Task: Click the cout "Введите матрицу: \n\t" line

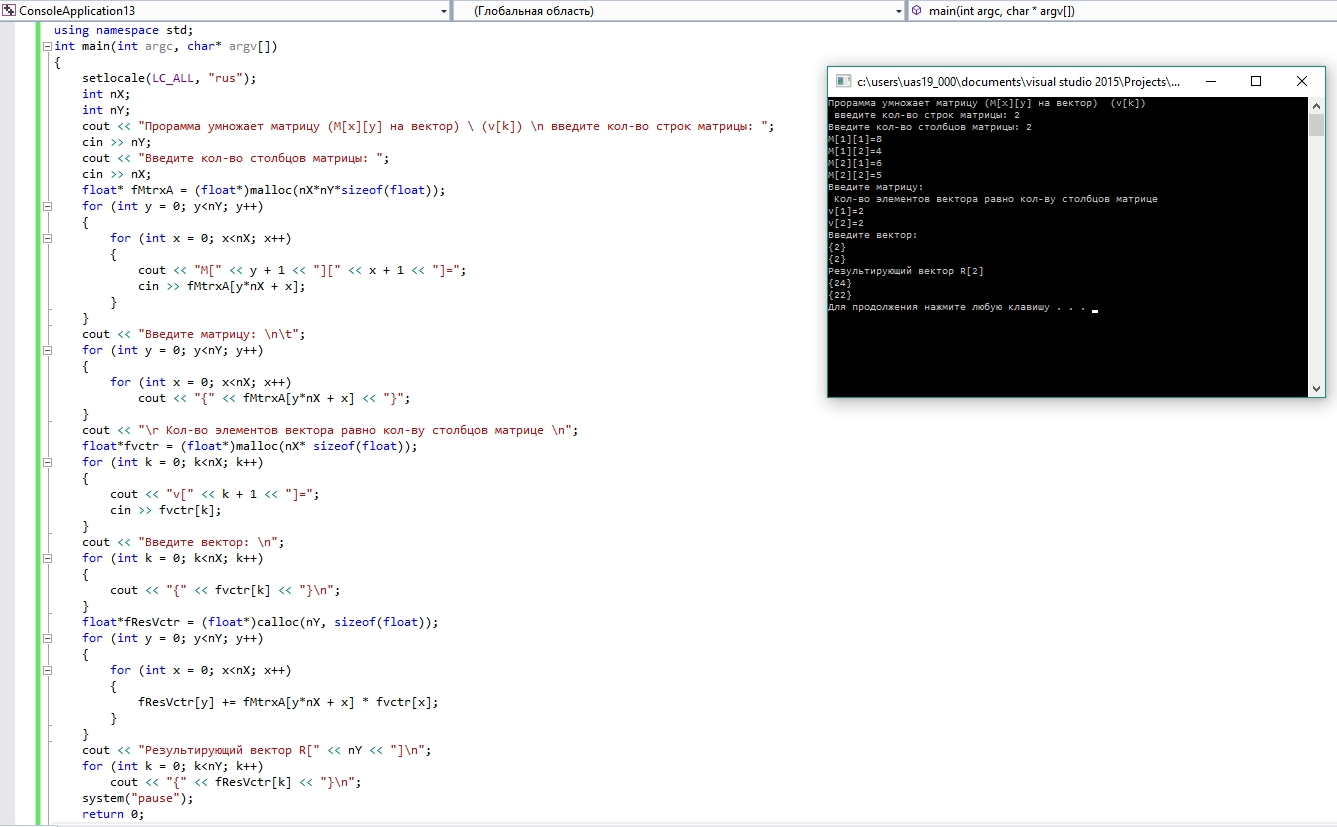Action: [193, 334]
